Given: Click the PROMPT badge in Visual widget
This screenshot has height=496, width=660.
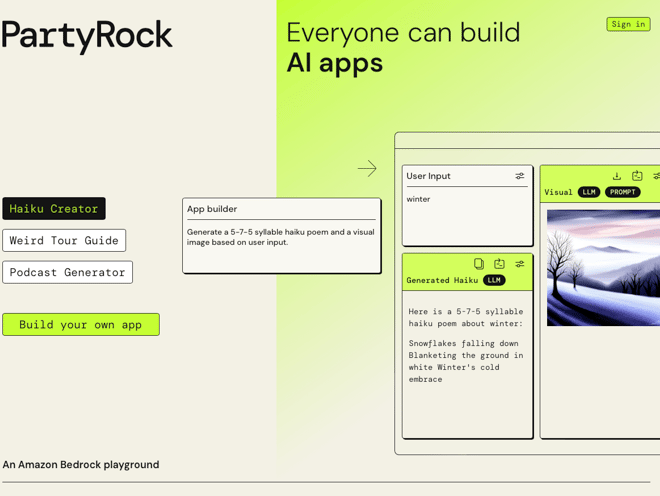Looking at the screenshot, I should tap(623, 192).
